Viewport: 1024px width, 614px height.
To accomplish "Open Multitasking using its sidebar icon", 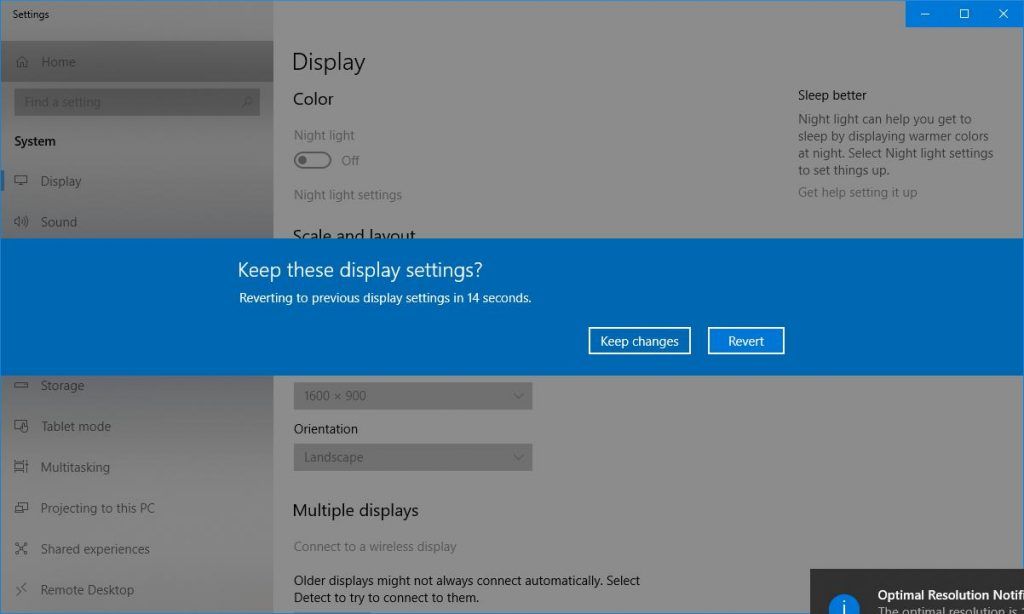I will pos(22,467).
